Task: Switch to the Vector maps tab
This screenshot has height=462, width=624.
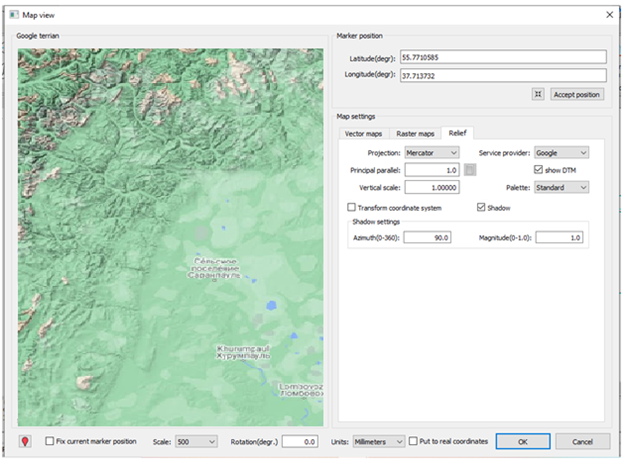Action: pyautogui.click(x=363, y=133)
